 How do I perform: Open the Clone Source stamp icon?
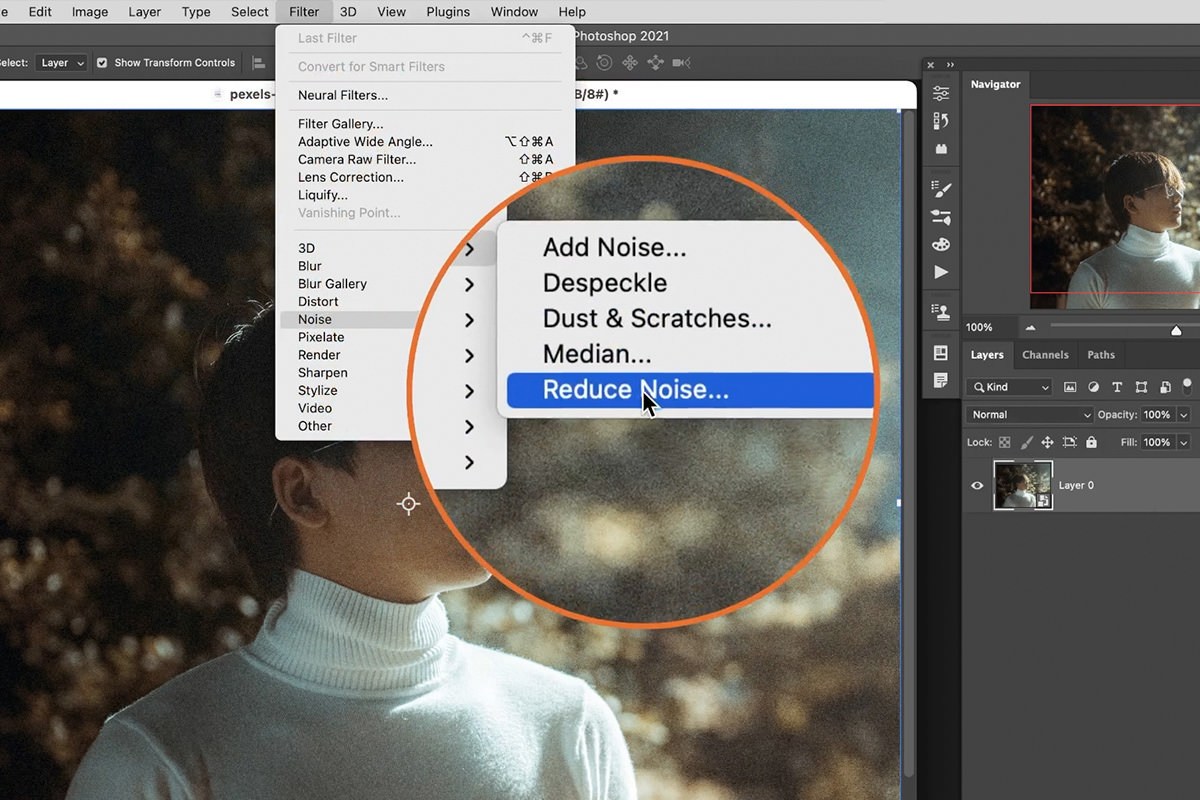941,312
